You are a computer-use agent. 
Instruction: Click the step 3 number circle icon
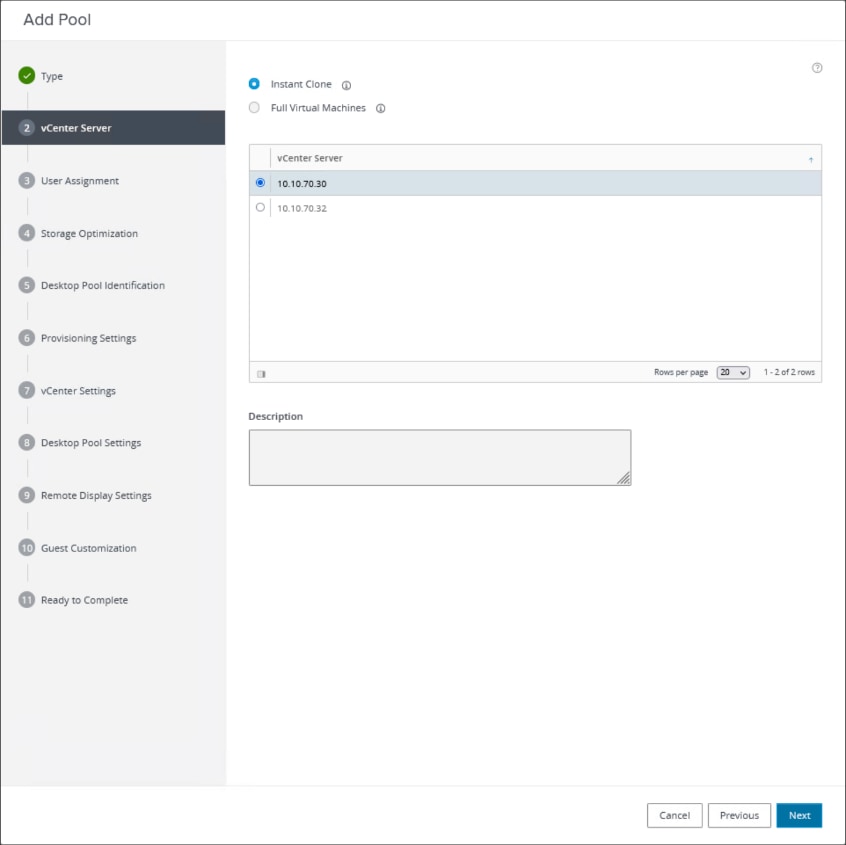pos(27,181)
